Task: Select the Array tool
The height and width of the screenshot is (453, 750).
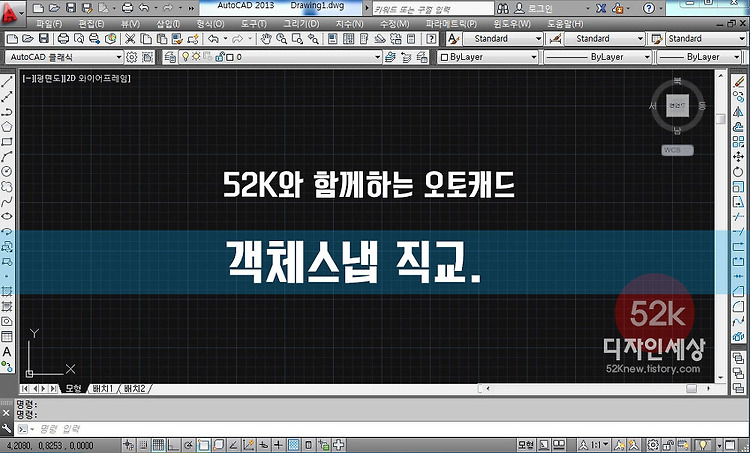Action: pos(739,142)
